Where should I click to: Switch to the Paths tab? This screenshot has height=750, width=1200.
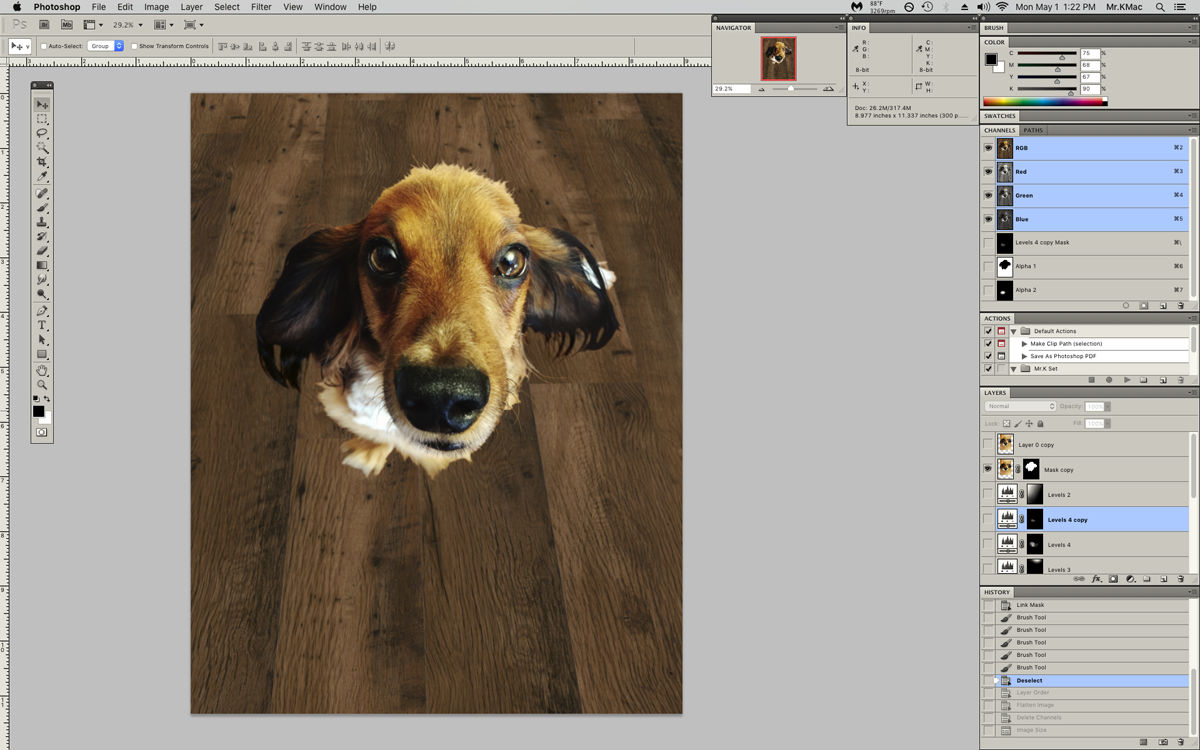coord(1033,130)
